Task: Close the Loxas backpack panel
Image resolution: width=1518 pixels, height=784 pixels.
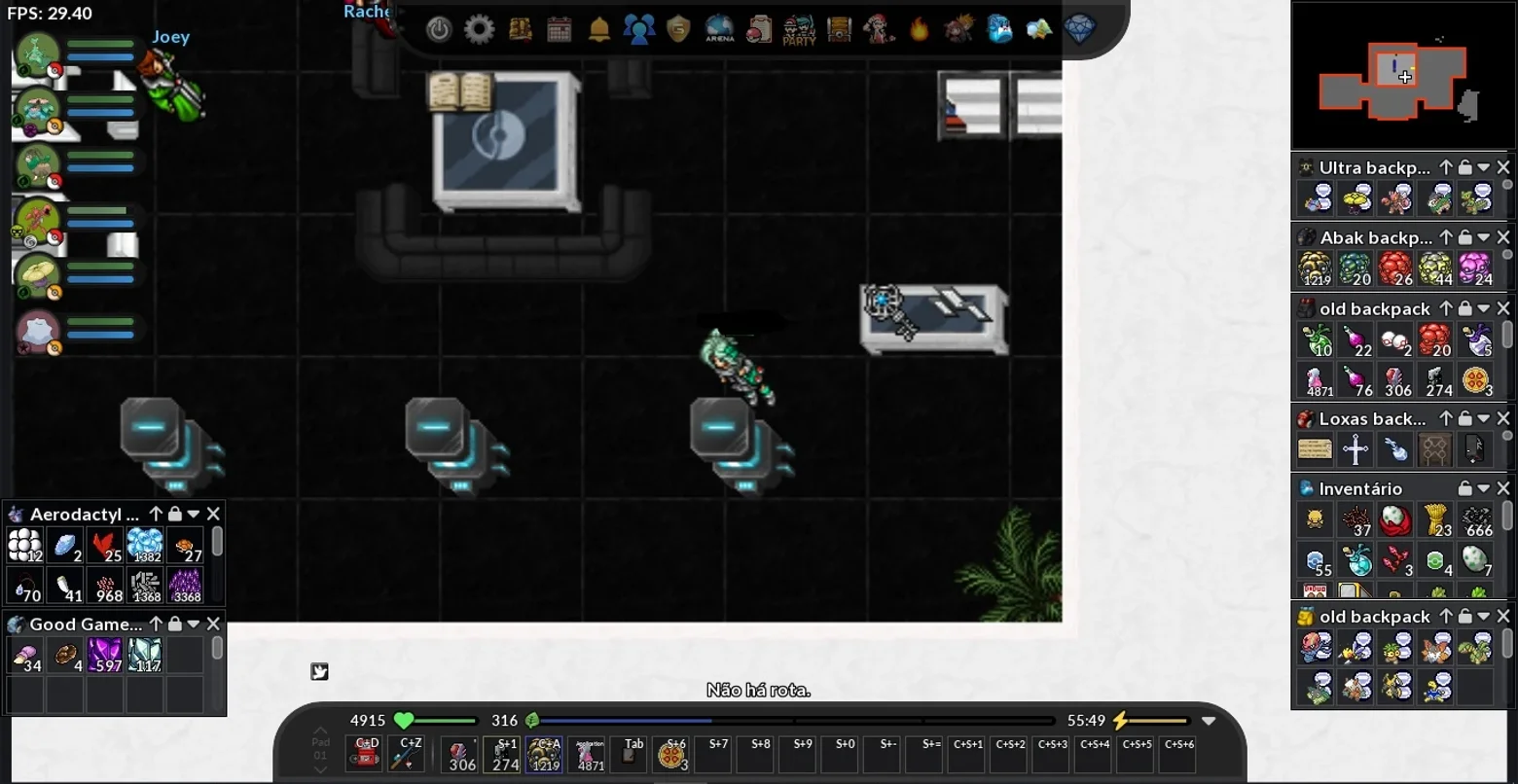Action: [x=1503, y=418]
